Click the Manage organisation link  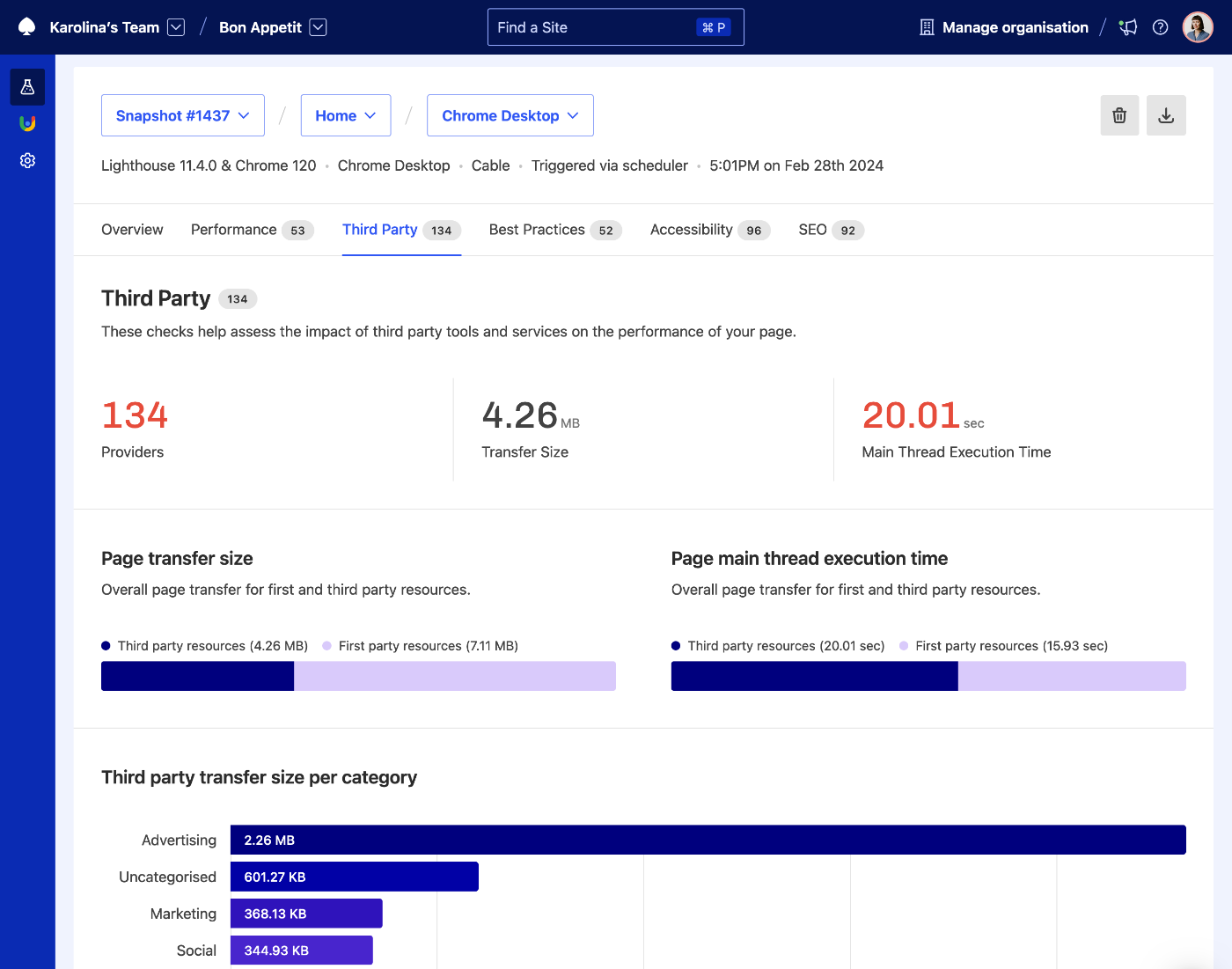tap(1003, 27)
